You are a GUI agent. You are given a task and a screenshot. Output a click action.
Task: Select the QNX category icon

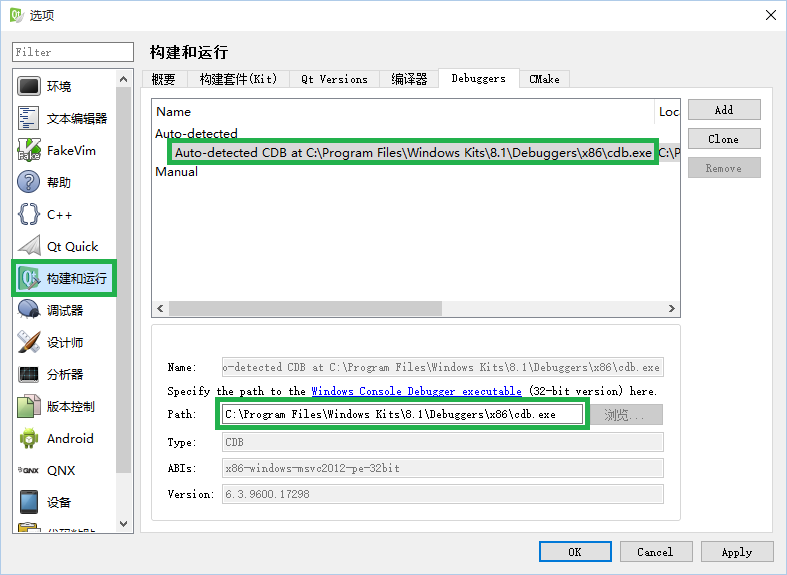(x=29, y=470)
